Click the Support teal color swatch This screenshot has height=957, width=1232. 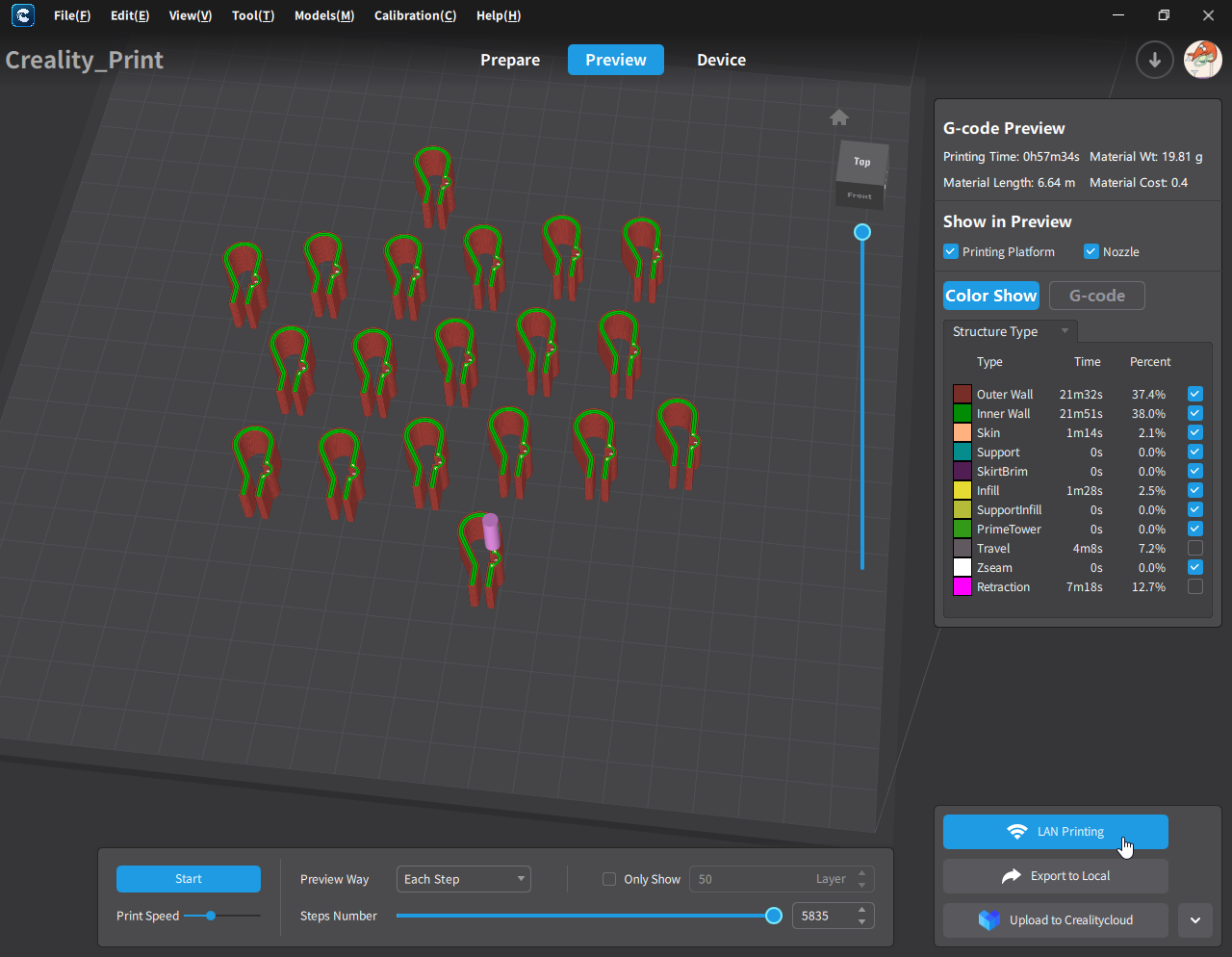click(962, 452)
